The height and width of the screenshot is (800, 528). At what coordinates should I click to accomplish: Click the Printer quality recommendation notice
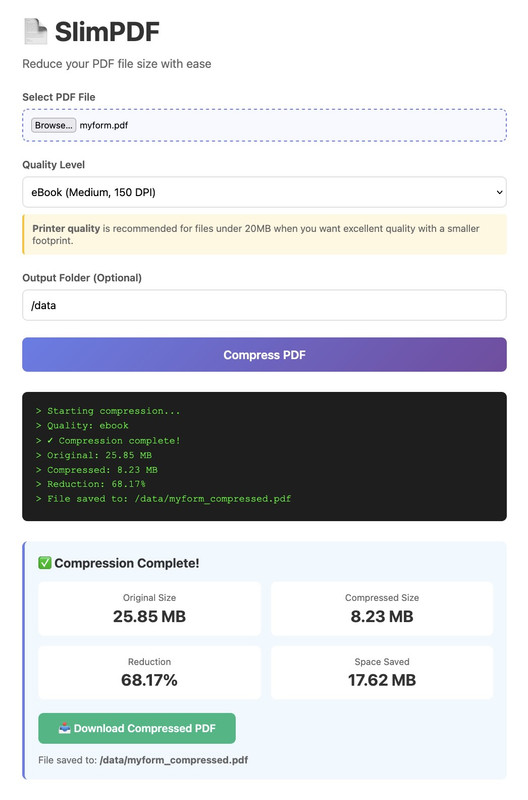[x=264, y=235]
